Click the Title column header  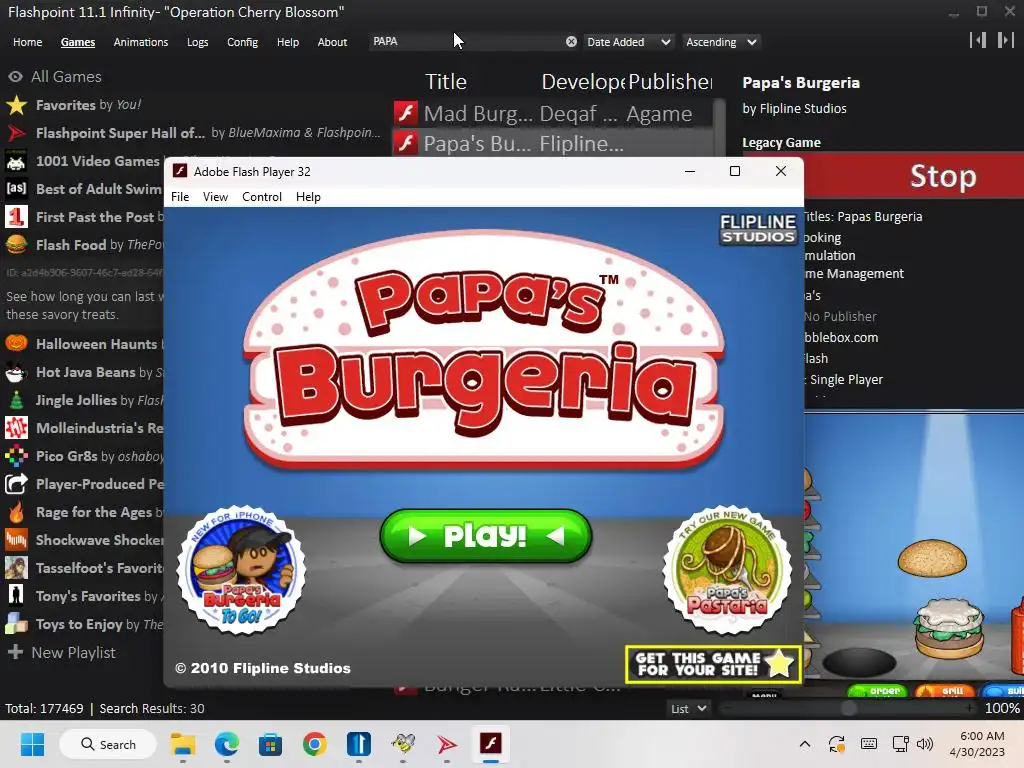[446, 82]
